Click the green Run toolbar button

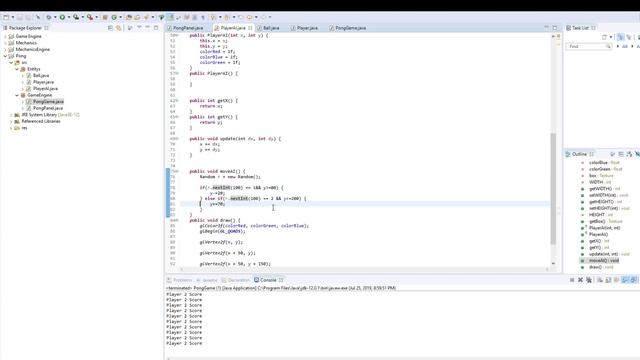coord(62,17)
